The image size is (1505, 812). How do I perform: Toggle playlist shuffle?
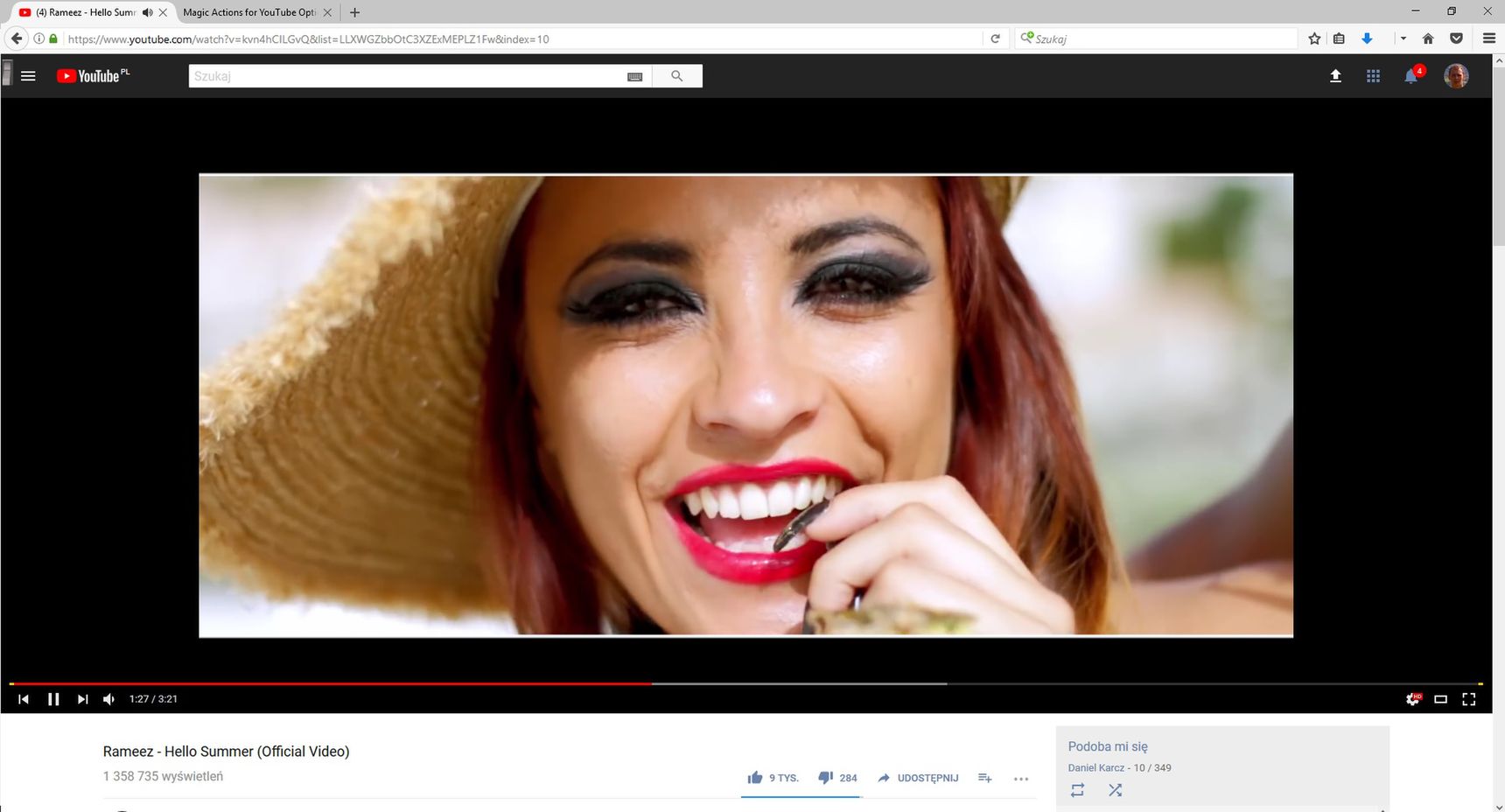(x=1115, y=790)
